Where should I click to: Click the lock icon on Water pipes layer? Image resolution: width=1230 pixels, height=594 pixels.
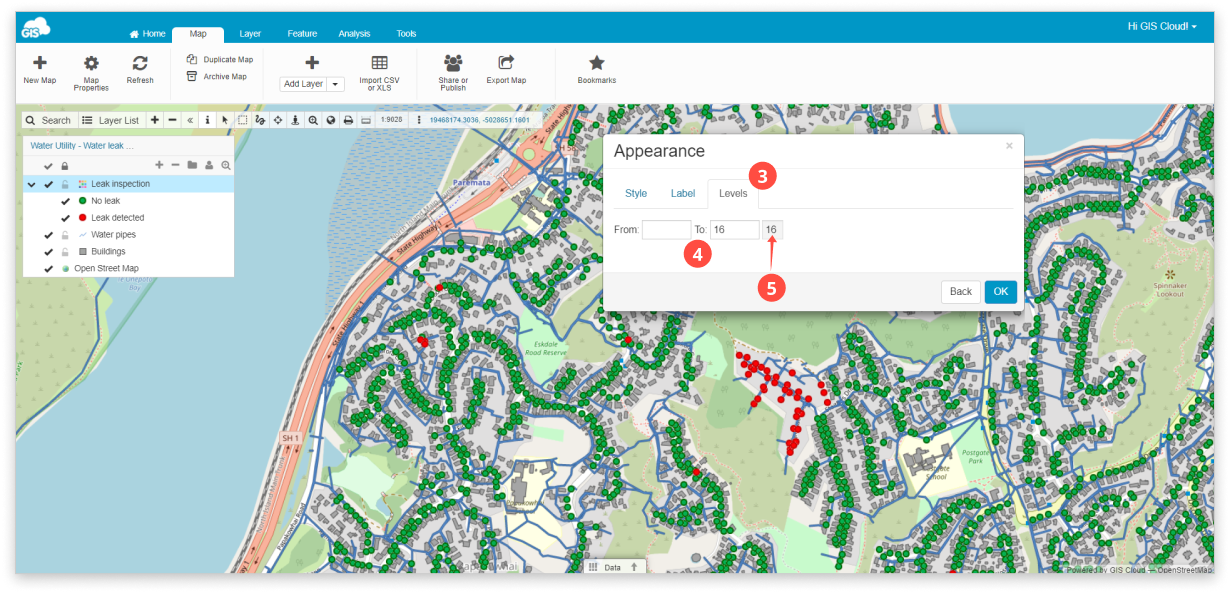click(64, 235)
